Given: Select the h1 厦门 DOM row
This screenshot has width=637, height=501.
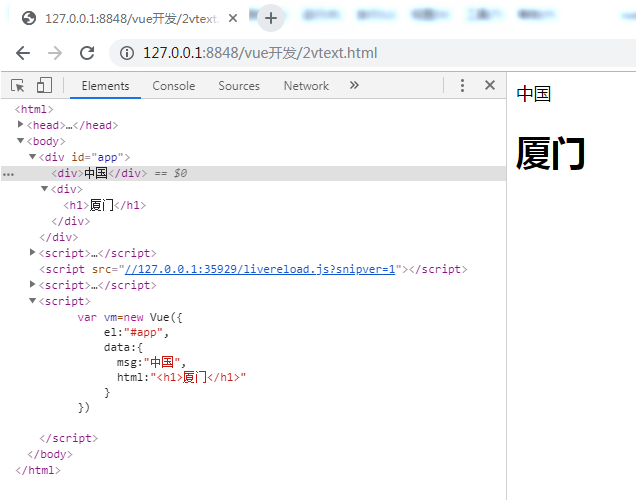Looking at the screenshot, I should pyautogui.click(x=104, y=205).
